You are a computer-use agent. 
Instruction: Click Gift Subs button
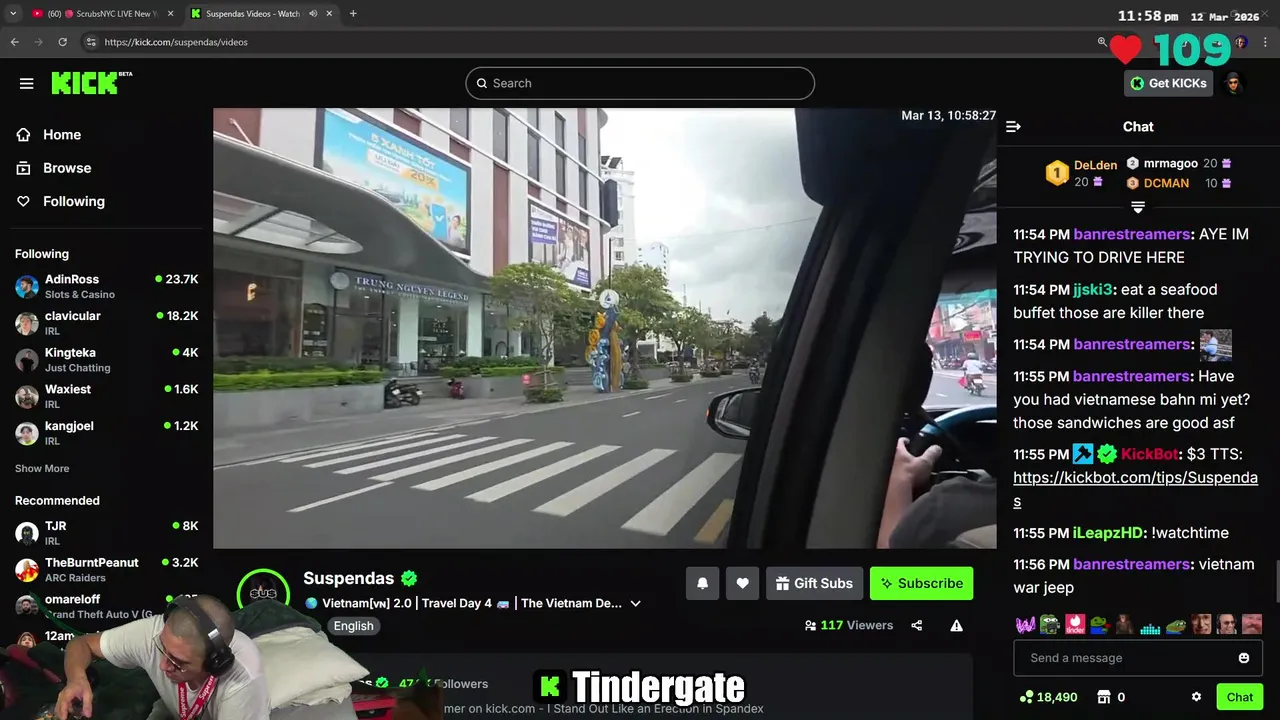tap(813, 583)
